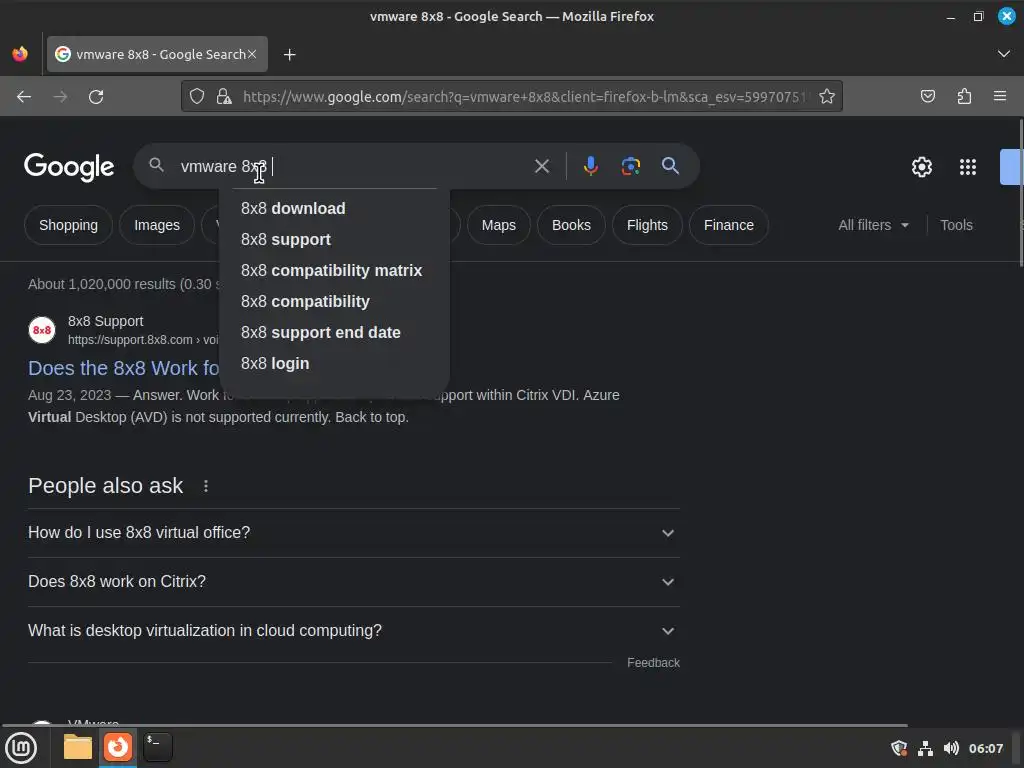Close the vmware 8x8 Google Search tab
Viewport: 1024px width, 768px height.
(252, 54)
